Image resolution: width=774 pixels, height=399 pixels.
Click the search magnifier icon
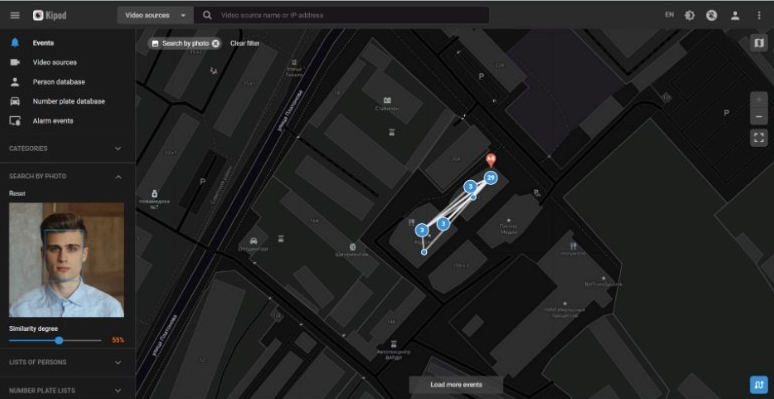point(207,15)
